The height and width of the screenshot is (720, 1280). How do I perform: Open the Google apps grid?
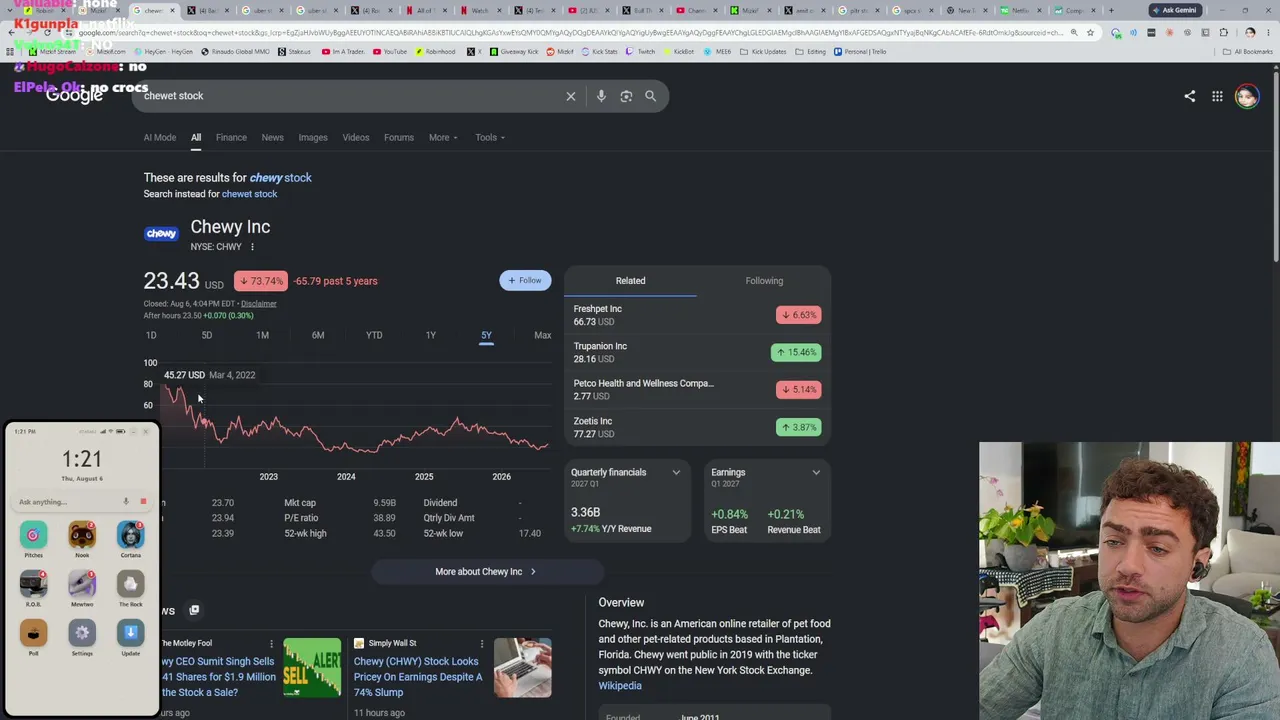1217,96
